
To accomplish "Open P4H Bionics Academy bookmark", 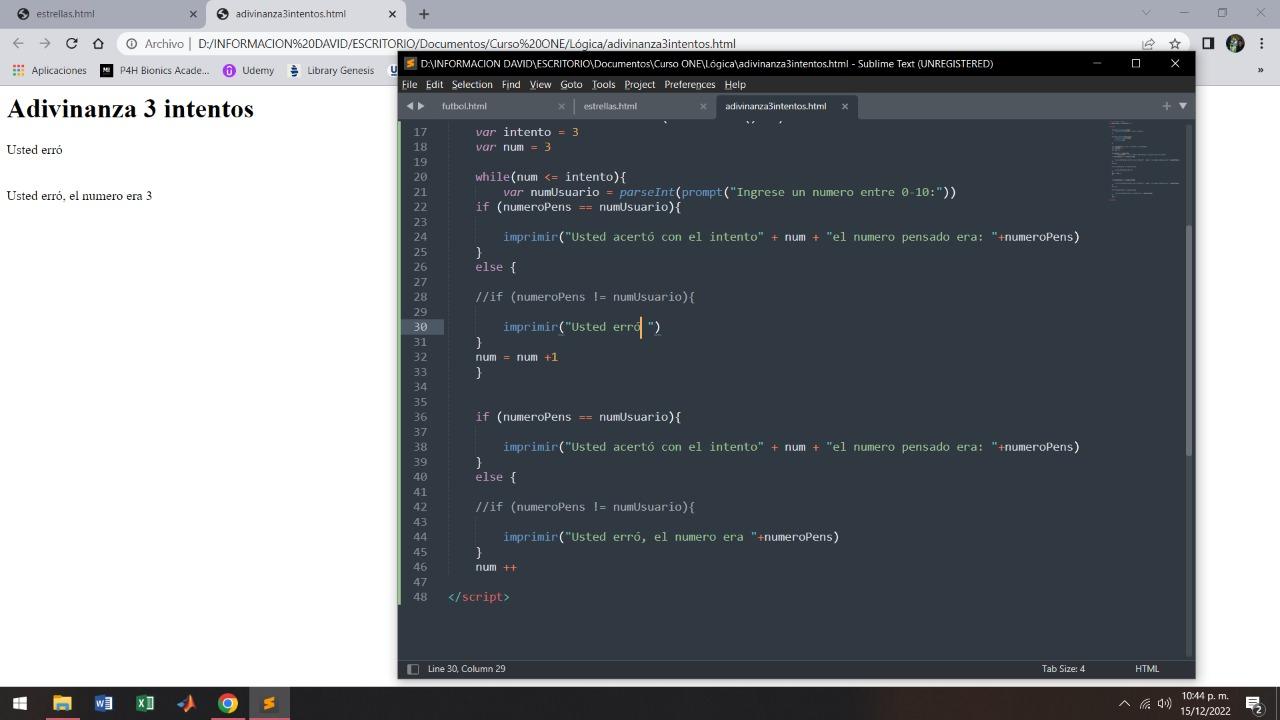I will coord(155,70).
